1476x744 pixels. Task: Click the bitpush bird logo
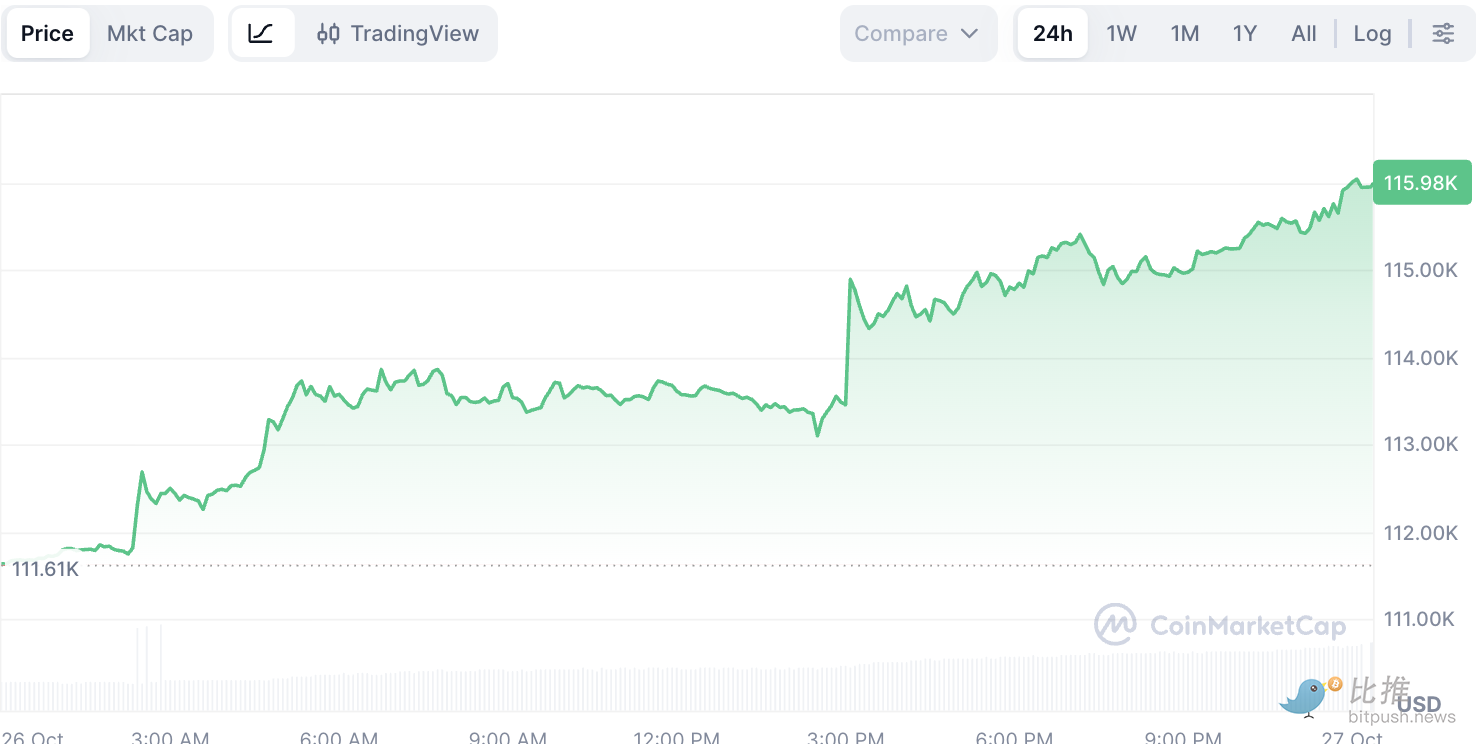pos(1306,696)
